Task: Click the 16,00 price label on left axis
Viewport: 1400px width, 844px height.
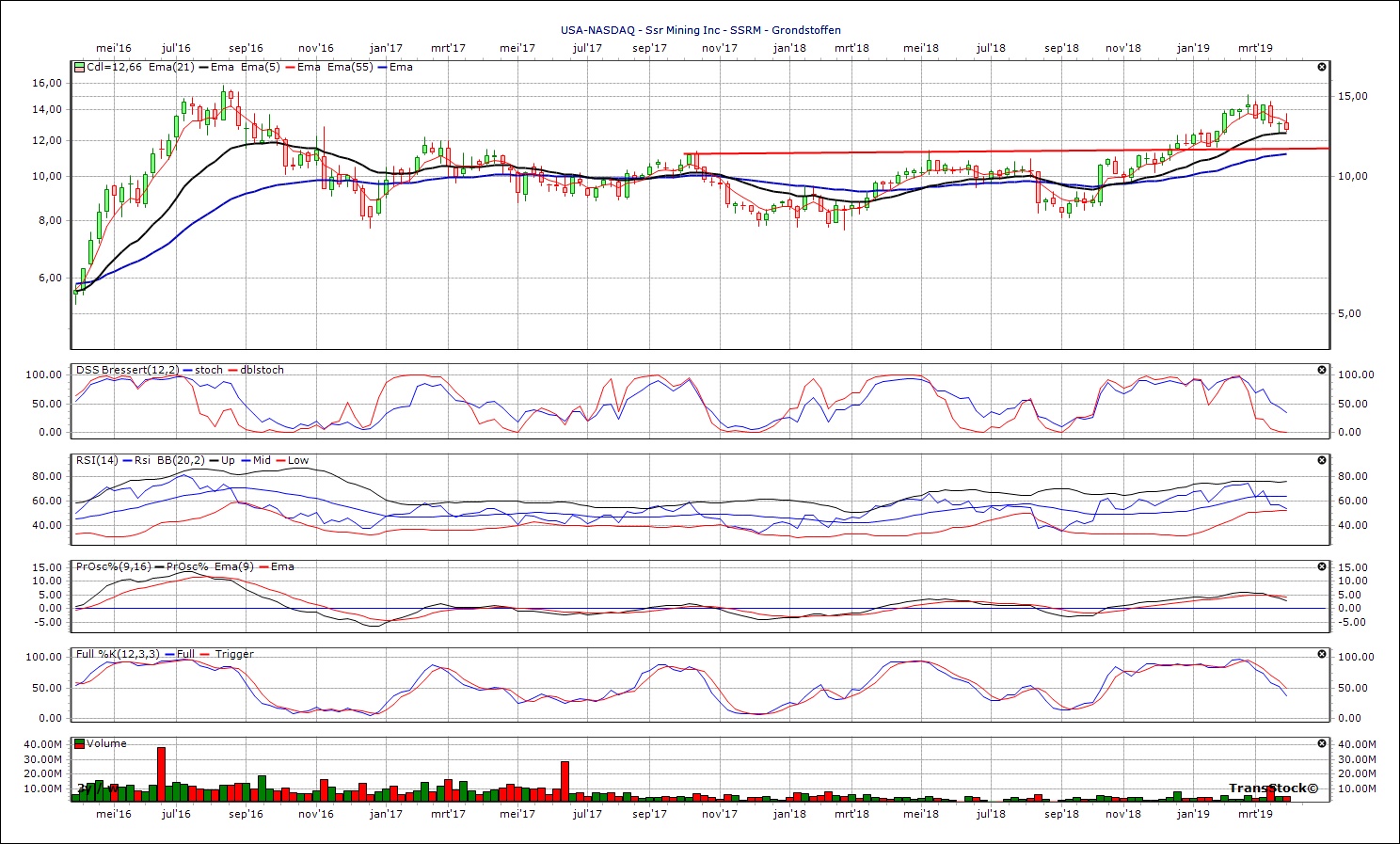Action: point(47,83)
